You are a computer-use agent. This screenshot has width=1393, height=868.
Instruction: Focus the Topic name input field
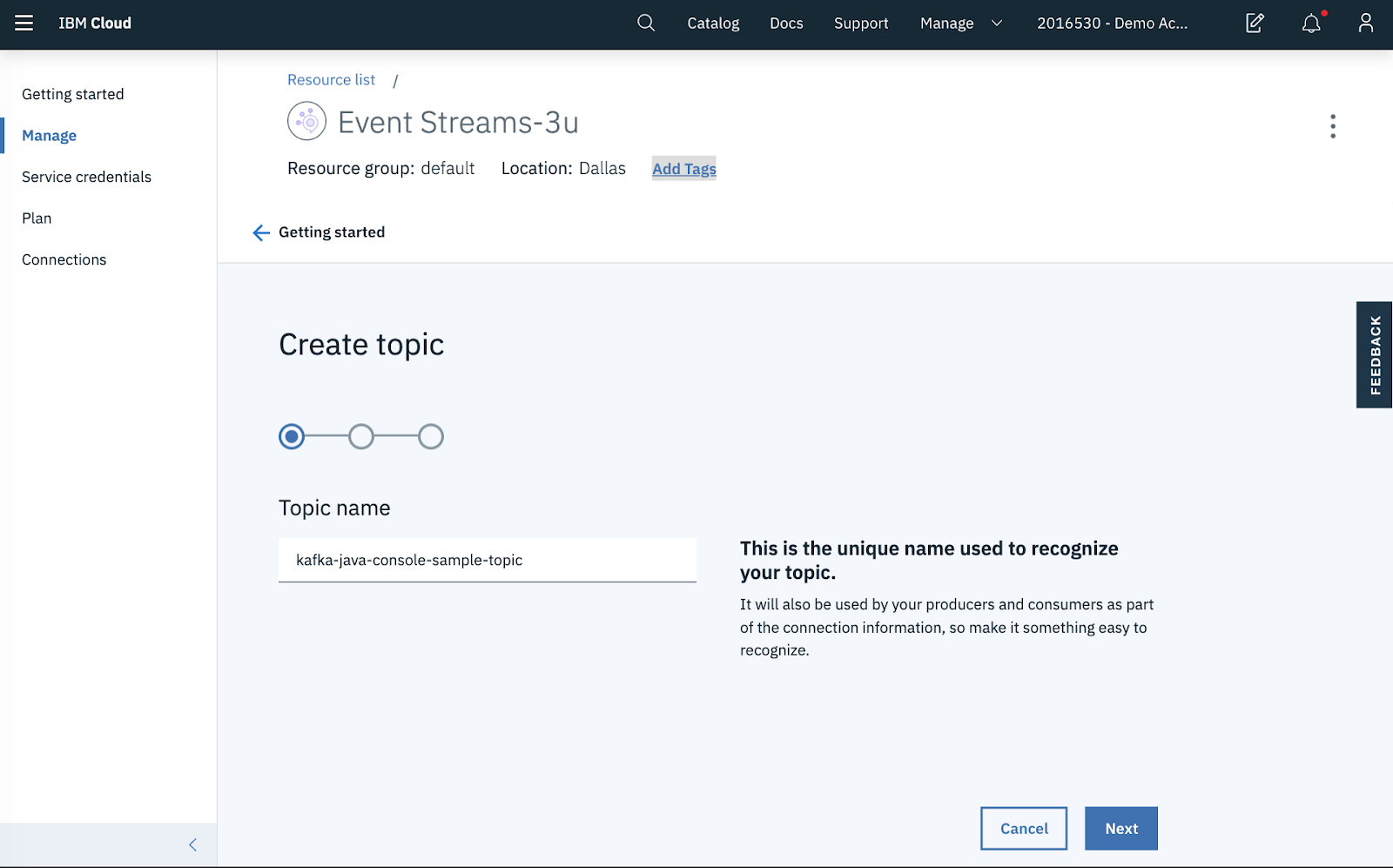coord(488,560)
